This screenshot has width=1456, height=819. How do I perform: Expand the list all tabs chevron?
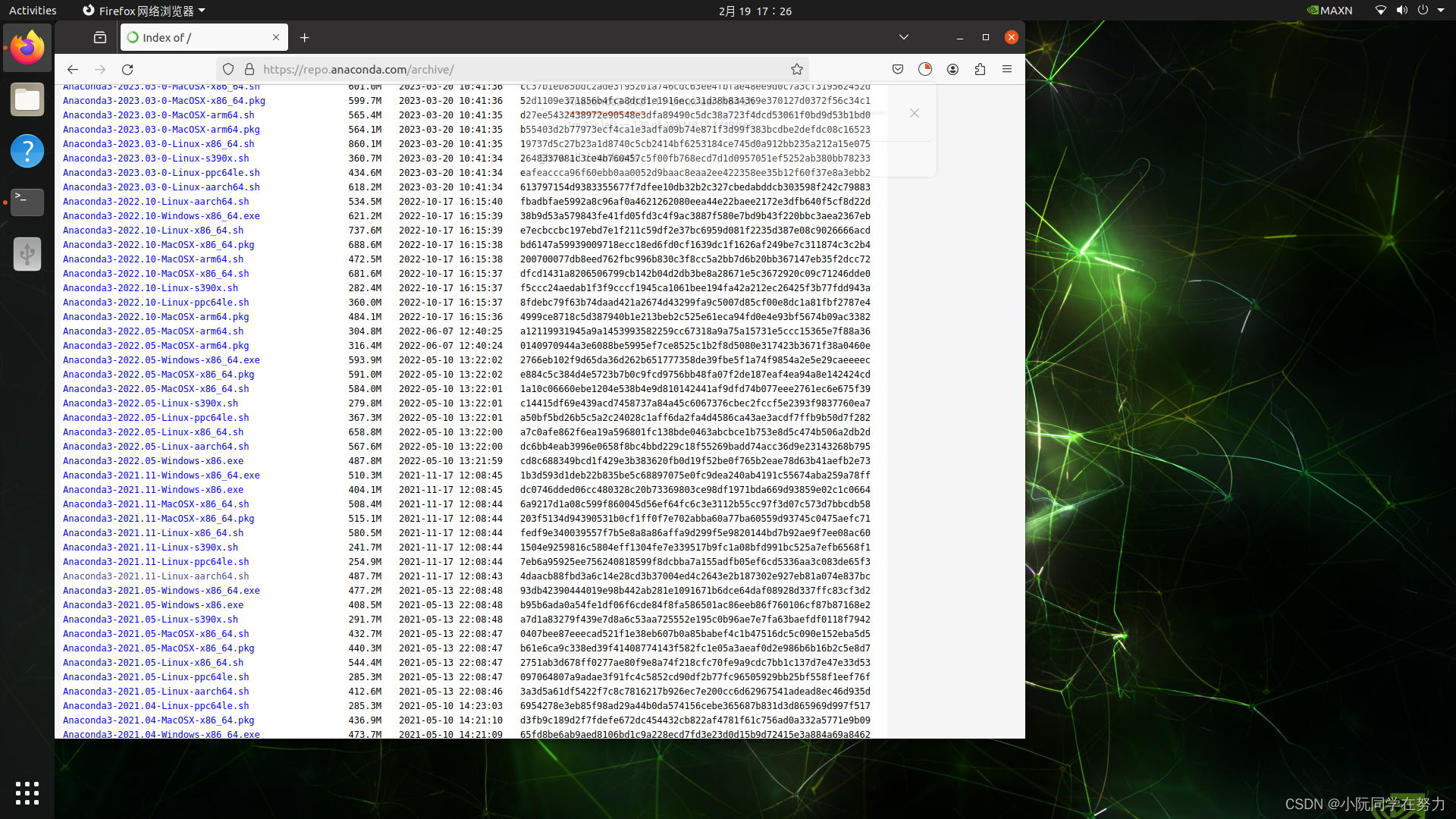903,37
